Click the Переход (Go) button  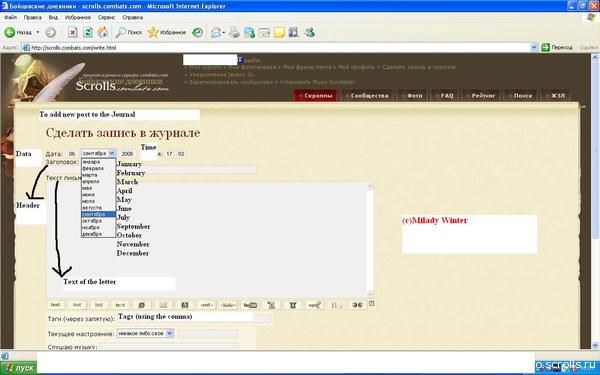pos(557,47)
